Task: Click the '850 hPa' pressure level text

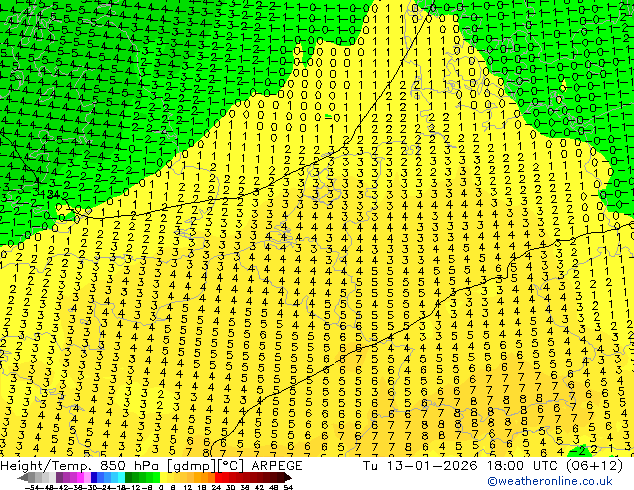Action: [x=131, y=466]
